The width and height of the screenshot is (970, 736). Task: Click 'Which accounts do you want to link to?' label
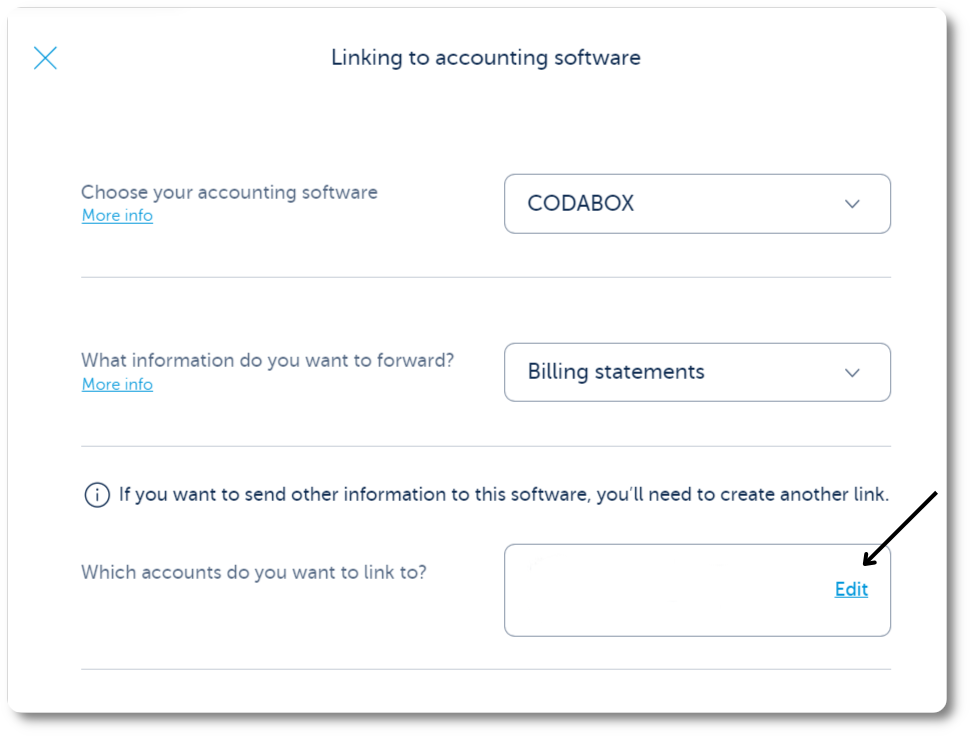(x=254, y=572)
